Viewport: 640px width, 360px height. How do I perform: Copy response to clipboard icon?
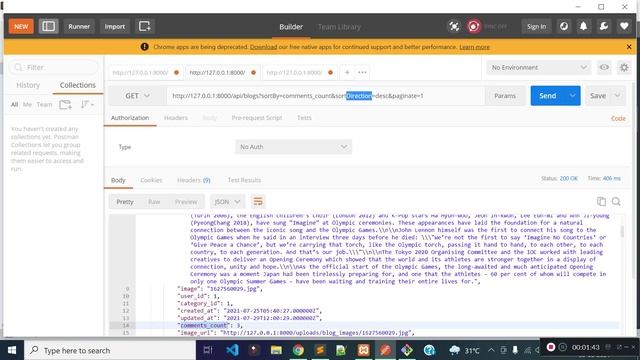coord(601,201)
